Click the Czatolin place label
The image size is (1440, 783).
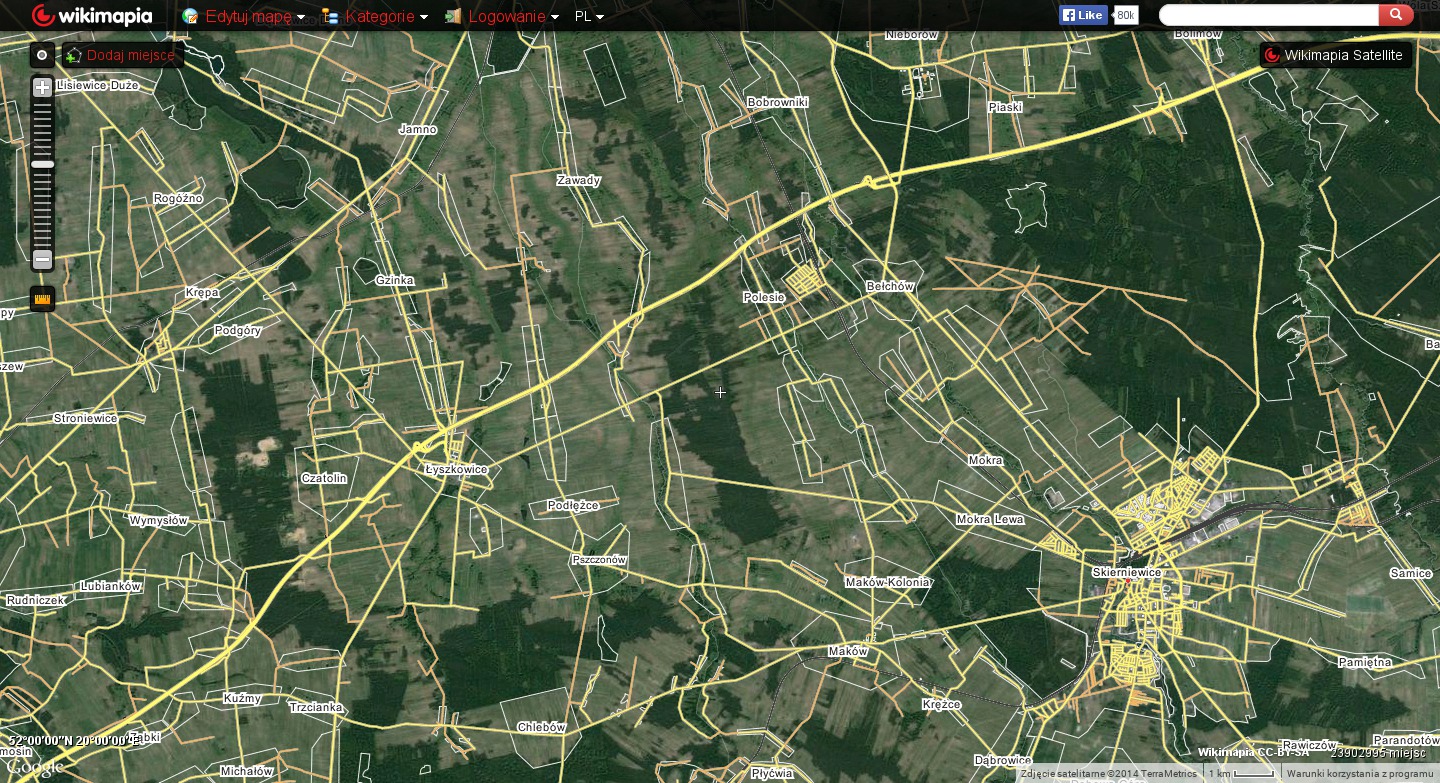click(x=324, y=478)
